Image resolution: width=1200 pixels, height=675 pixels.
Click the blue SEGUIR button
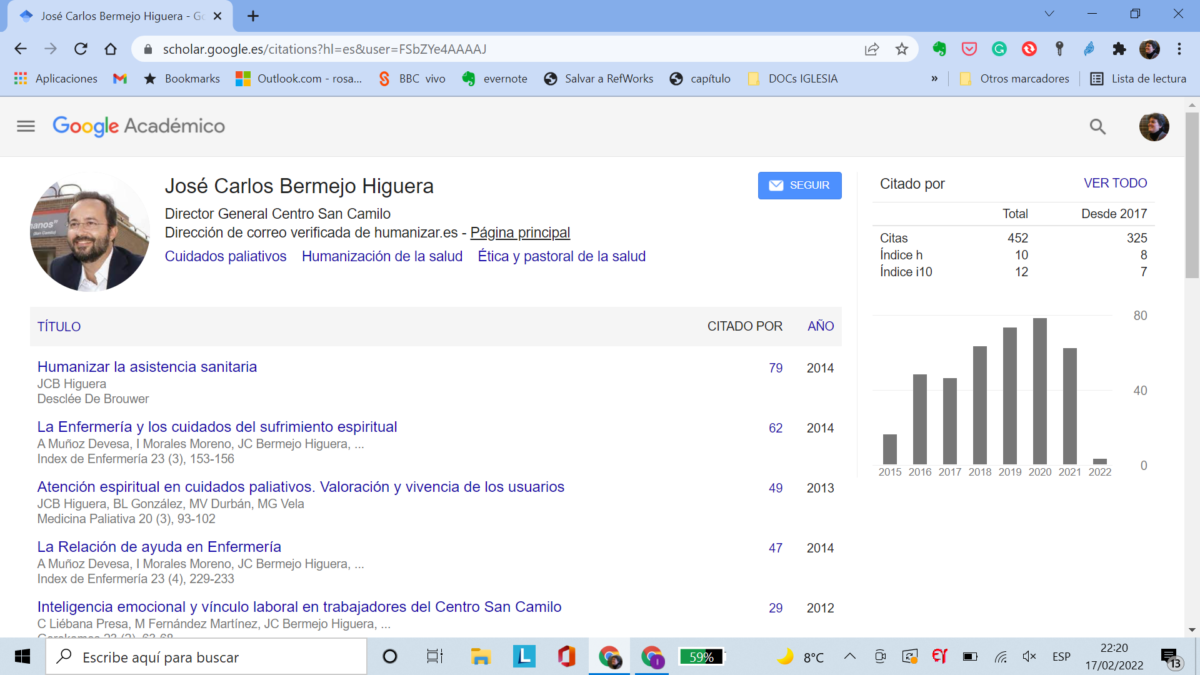(799, 185)
